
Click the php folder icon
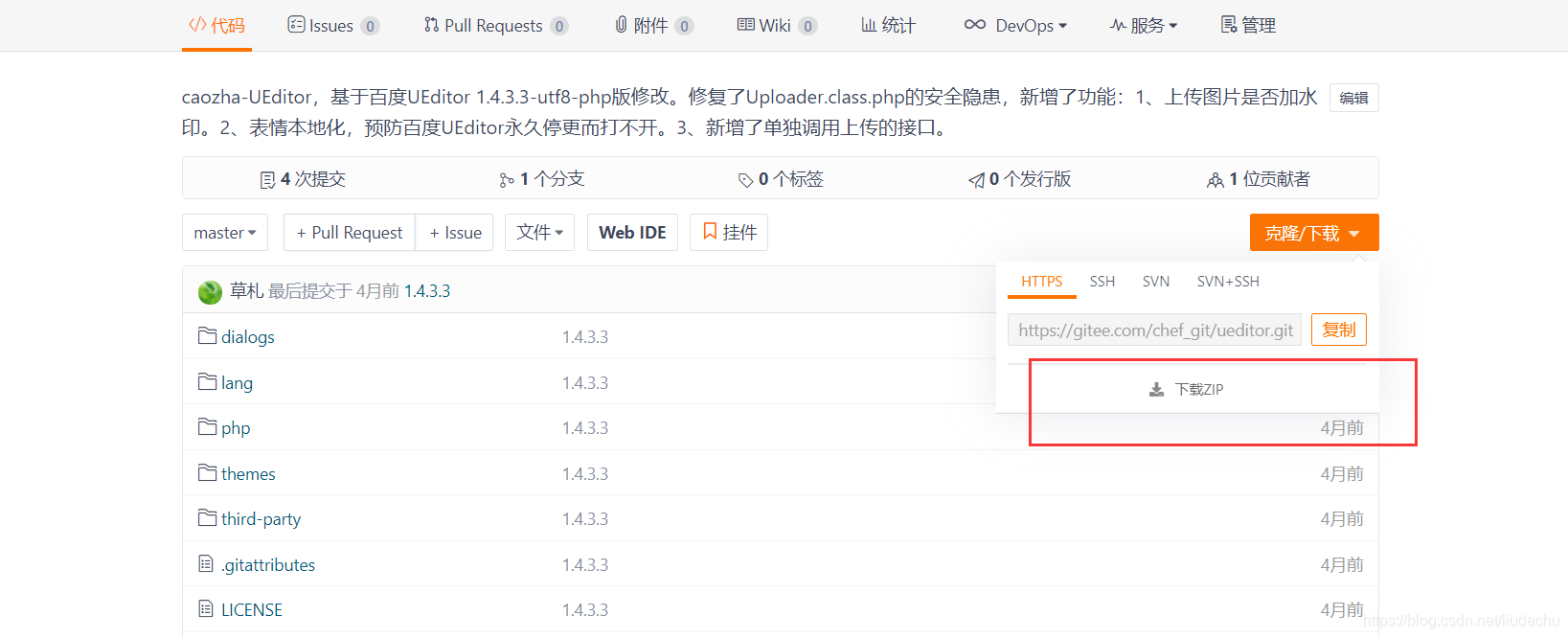(207, 426)
